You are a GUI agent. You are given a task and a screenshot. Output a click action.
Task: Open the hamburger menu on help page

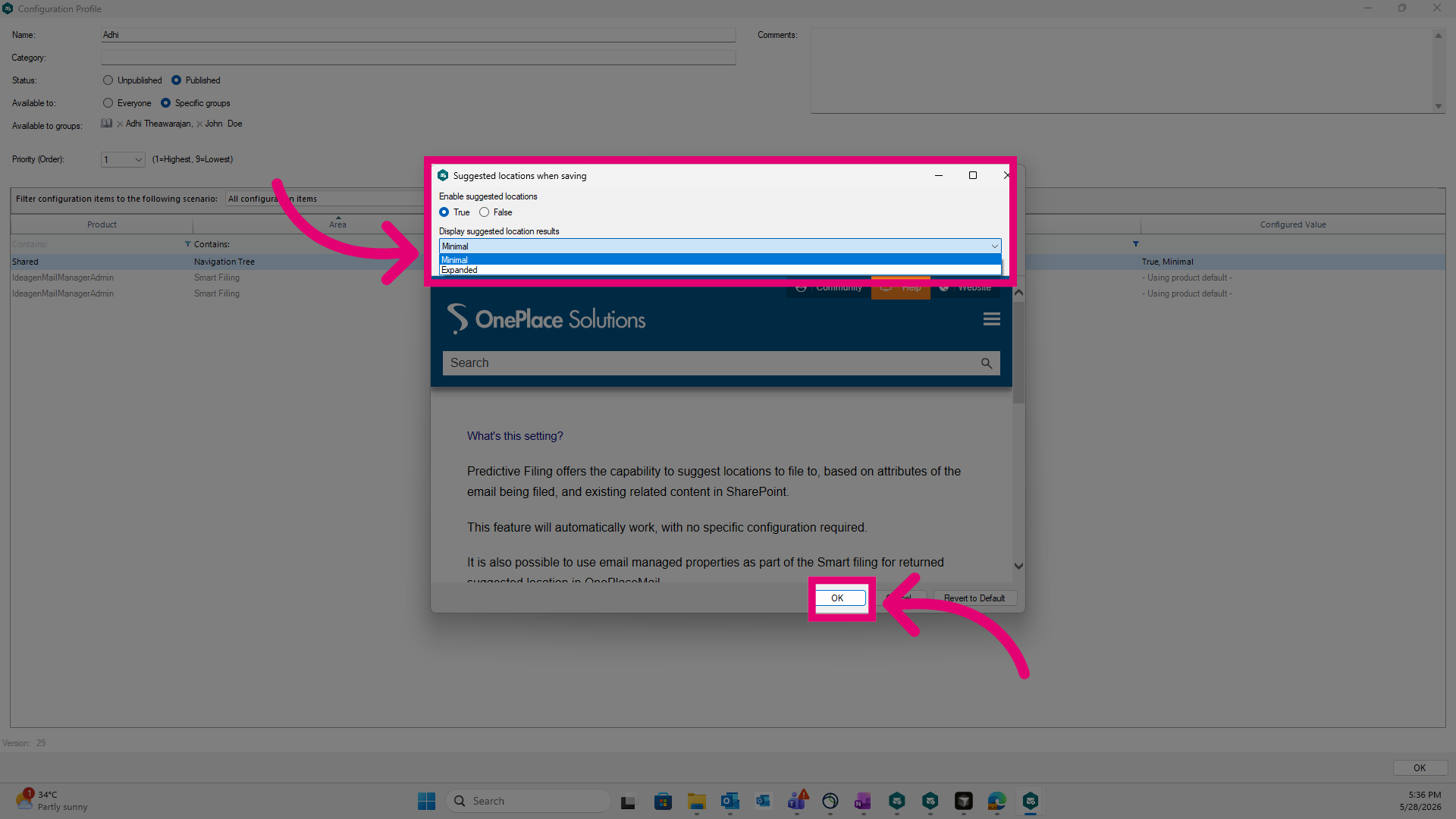pyautogui.click(x=991, y=319)
